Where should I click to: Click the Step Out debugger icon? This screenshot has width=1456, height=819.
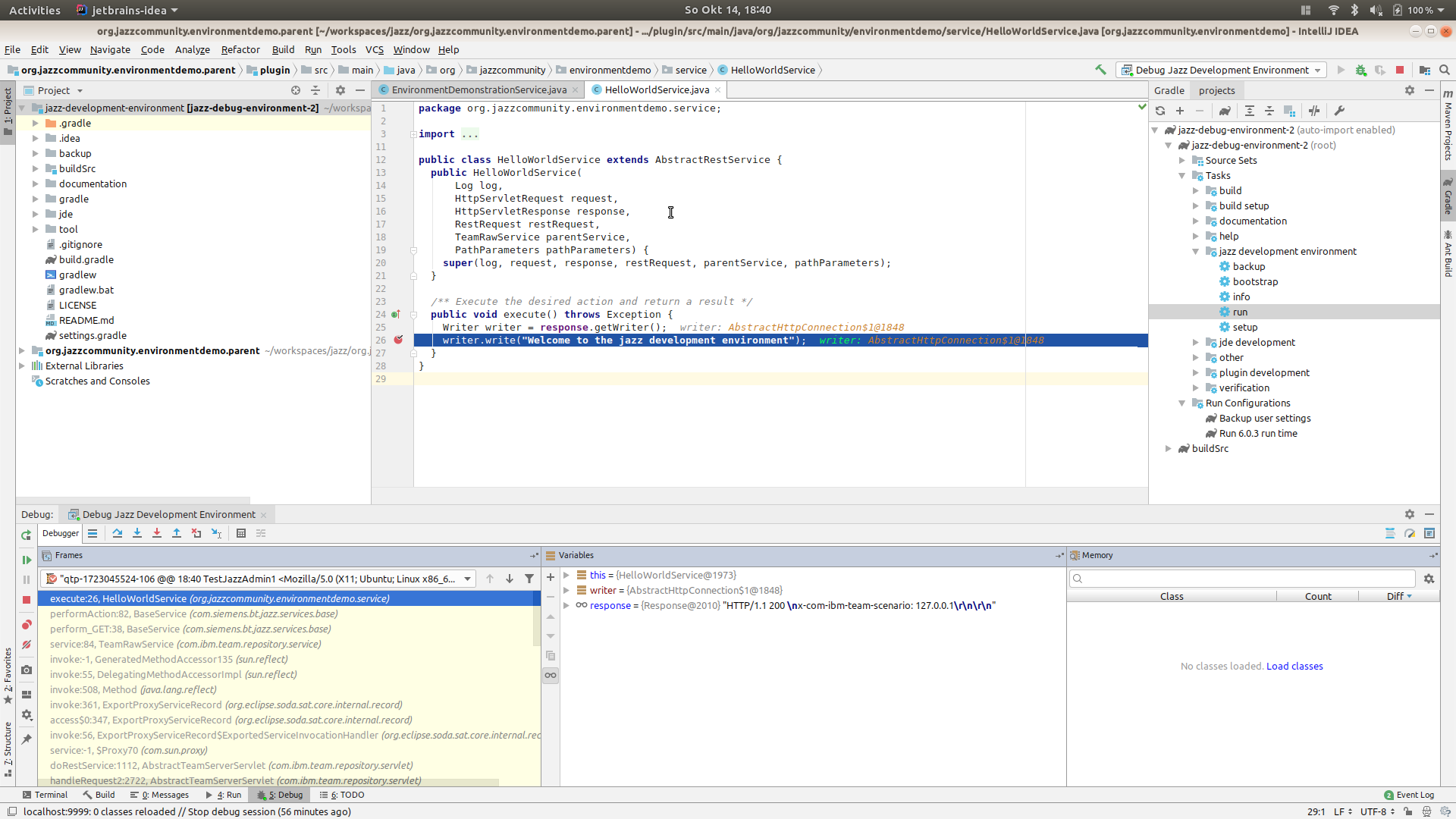[177, 533]
